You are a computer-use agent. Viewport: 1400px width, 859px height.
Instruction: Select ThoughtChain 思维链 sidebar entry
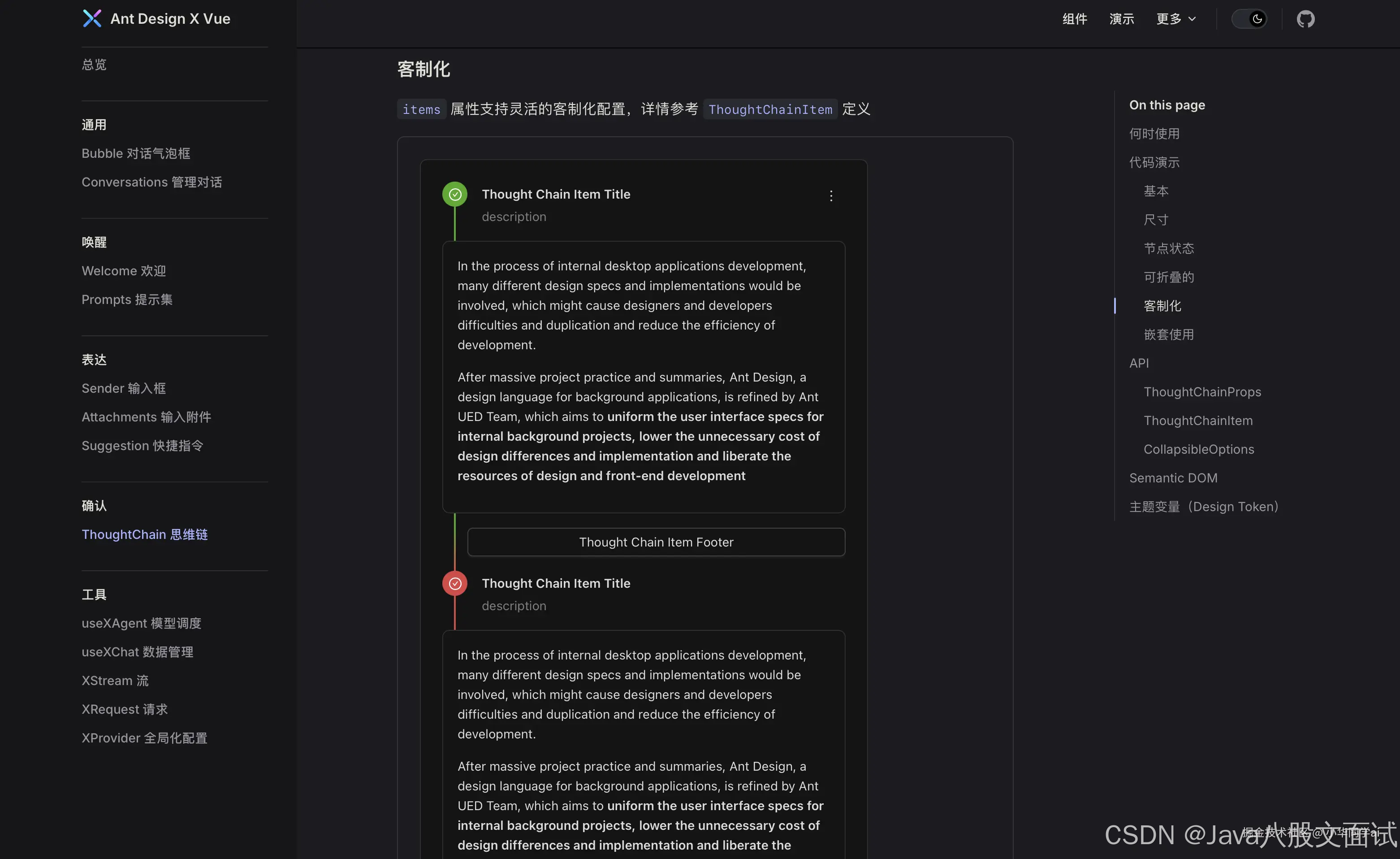145,534
